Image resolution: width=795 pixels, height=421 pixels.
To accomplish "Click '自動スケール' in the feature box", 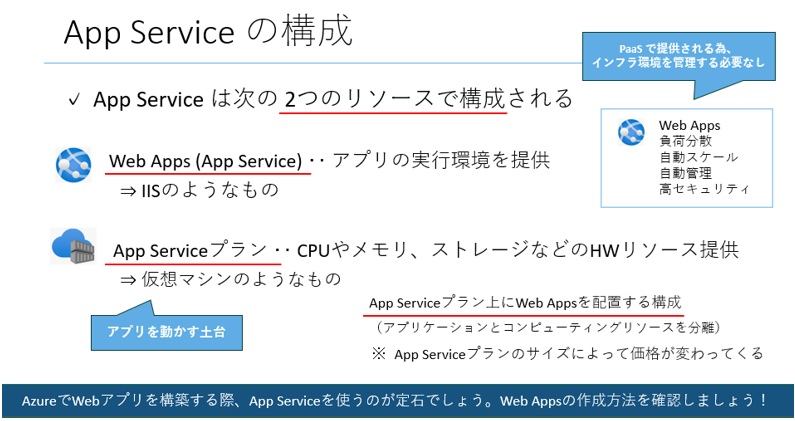I will click(699, 157).
